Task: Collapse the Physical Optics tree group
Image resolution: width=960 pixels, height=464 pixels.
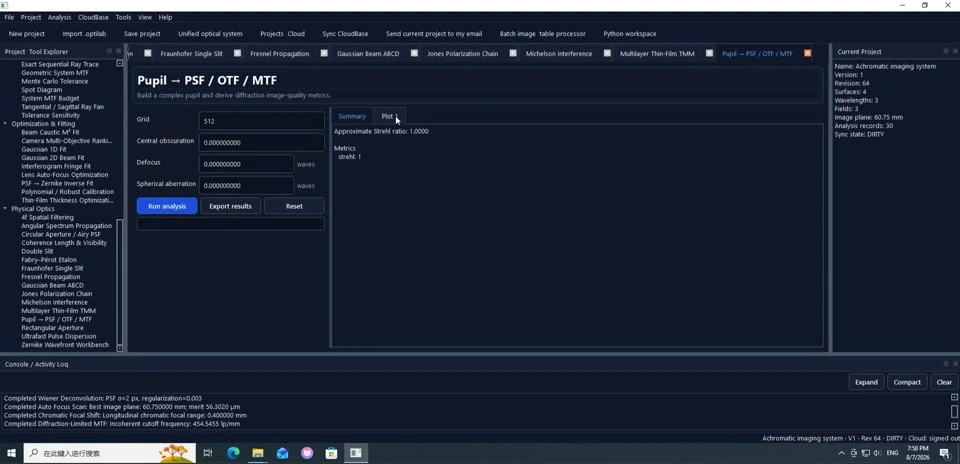Action: (x=6, y=209)
